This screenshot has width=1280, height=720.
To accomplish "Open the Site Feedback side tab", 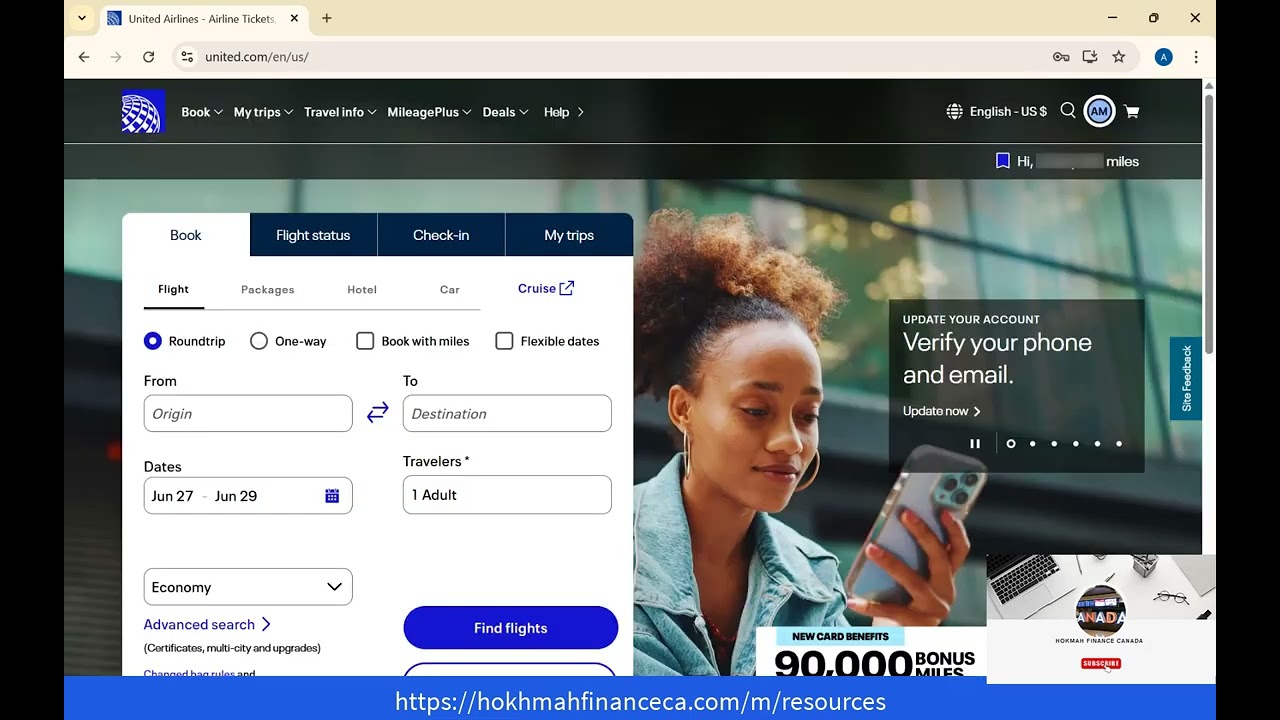I will (x=1186, y=378).
